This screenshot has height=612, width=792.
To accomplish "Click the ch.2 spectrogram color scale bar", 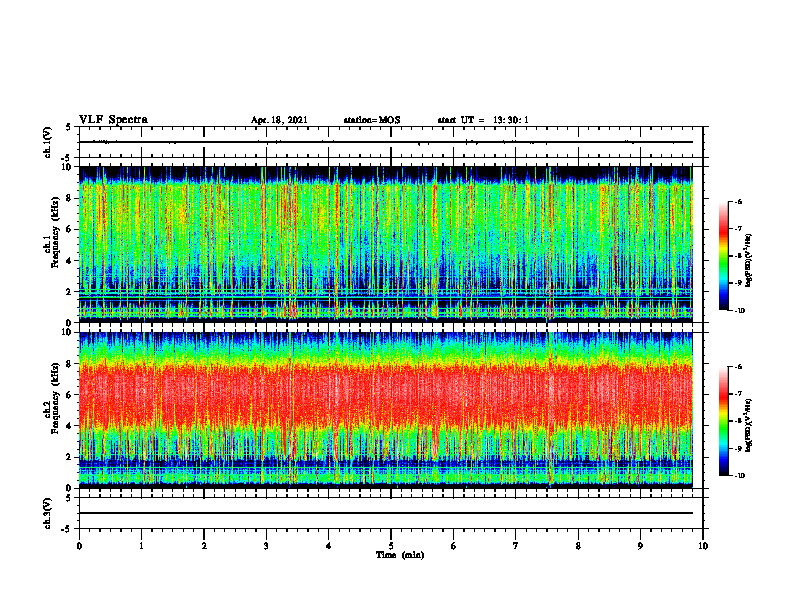I will point(723,421).
